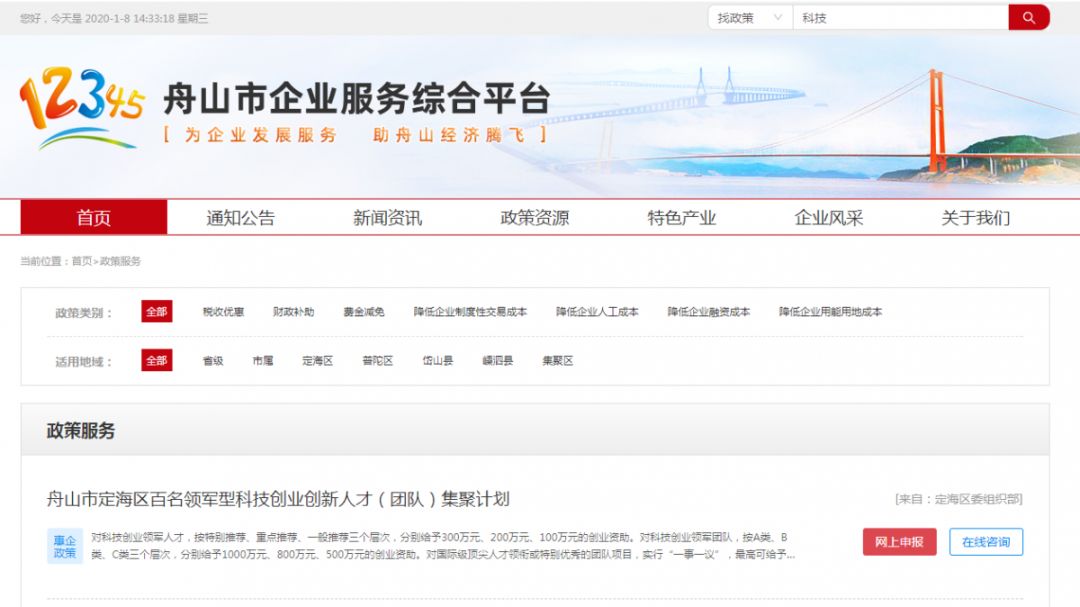
Task: Select the 财政补助 policy category filter
Action: click(x=290, y=311)
